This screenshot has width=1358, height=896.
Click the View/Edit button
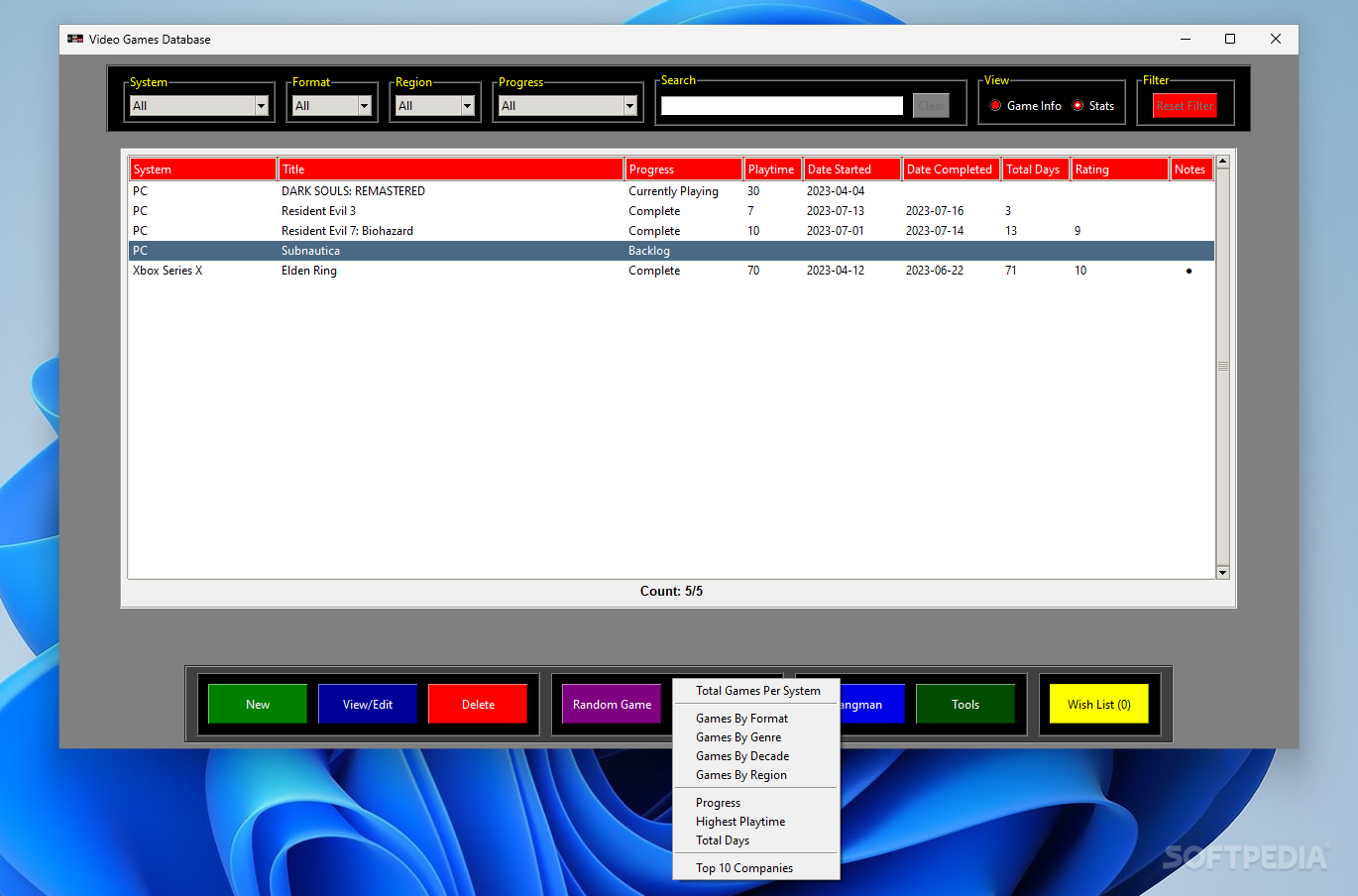(x=368, y=705)
